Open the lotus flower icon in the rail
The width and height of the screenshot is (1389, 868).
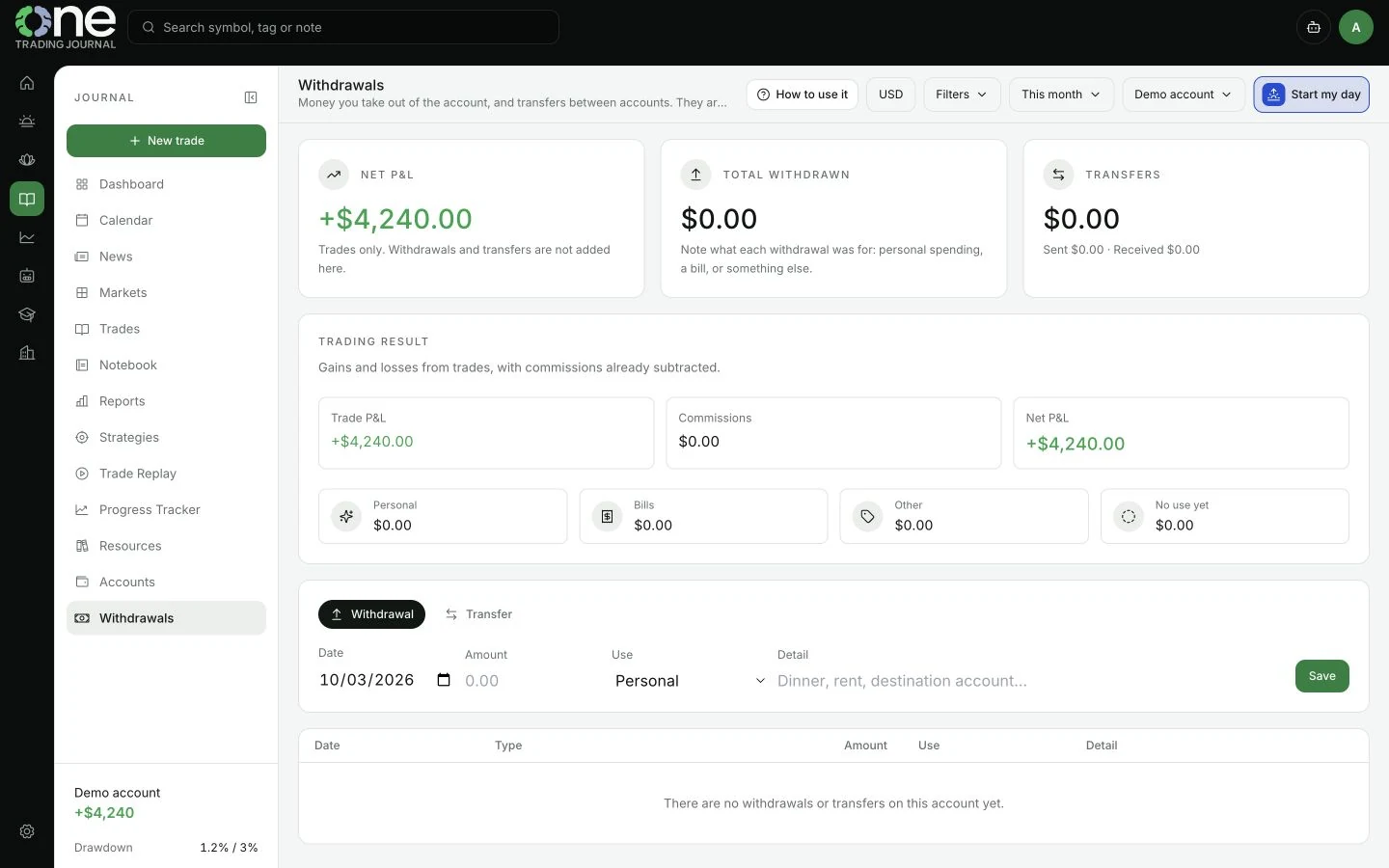coord(27,160)
